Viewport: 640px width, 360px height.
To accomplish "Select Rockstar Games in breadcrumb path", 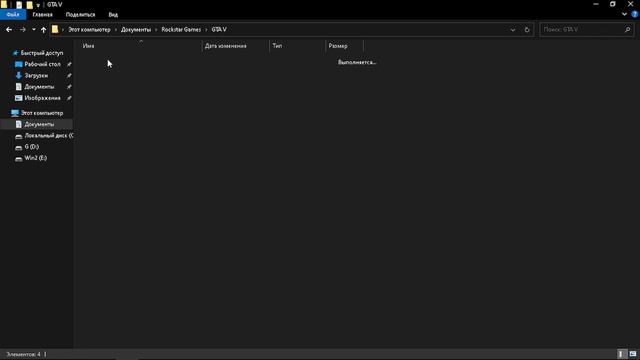I will click(181, 29).
